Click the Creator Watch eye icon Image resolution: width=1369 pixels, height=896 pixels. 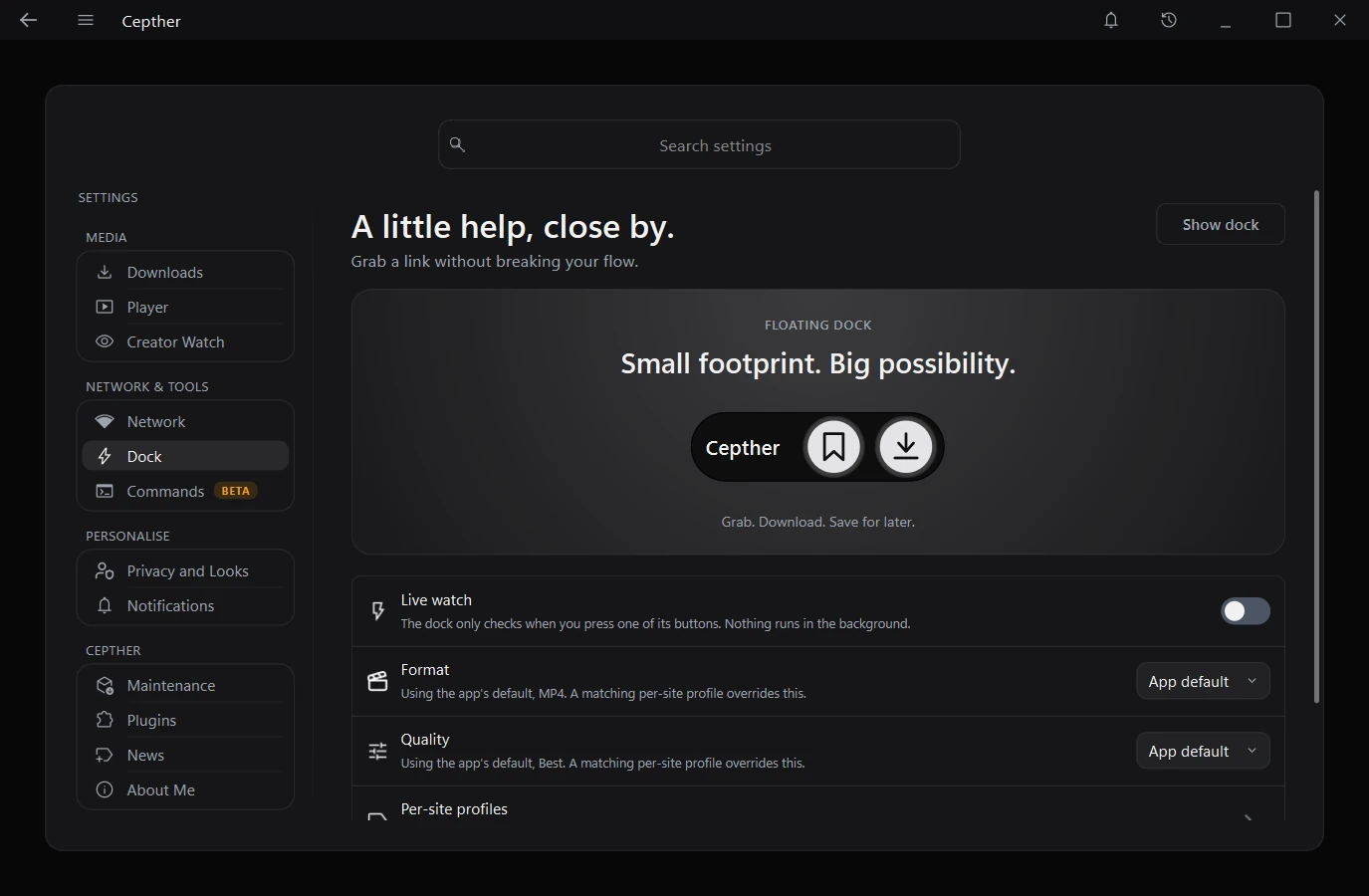point(105,341)
